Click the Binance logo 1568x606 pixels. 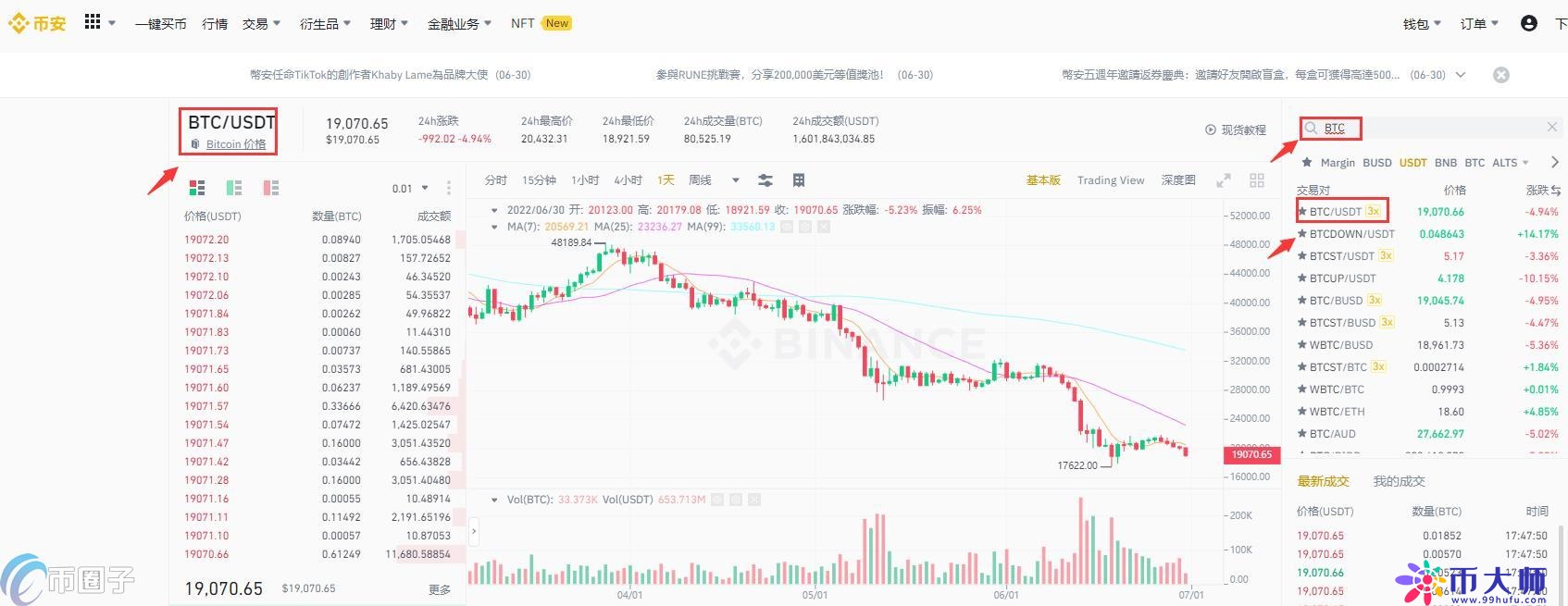[x=37, y=23]
